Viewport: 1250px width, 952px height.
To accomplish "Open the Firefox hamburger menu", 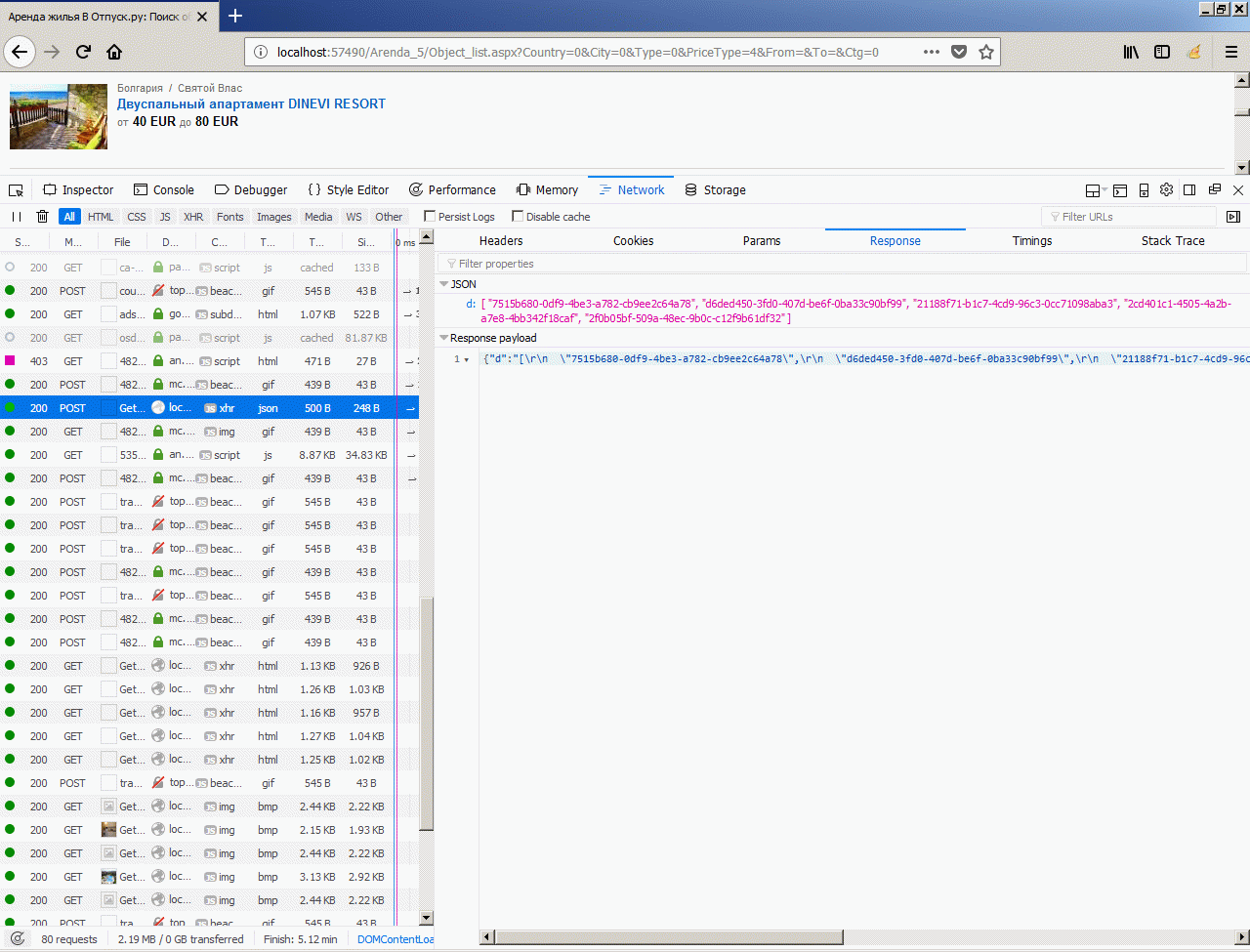I will 1231,52.
